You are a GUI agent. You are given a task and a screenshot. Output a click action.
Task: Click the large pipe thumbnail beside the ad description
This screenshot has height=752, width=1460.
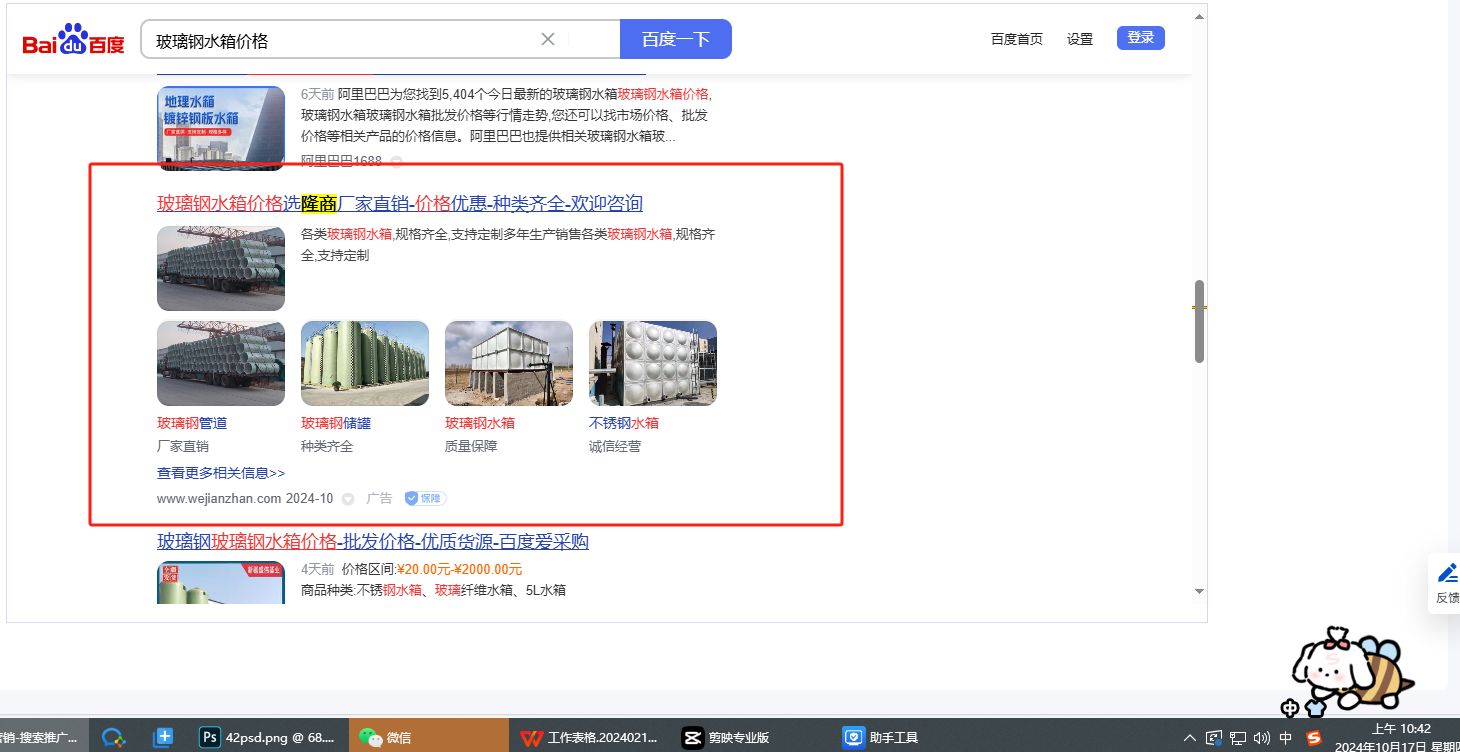(221, 269)
